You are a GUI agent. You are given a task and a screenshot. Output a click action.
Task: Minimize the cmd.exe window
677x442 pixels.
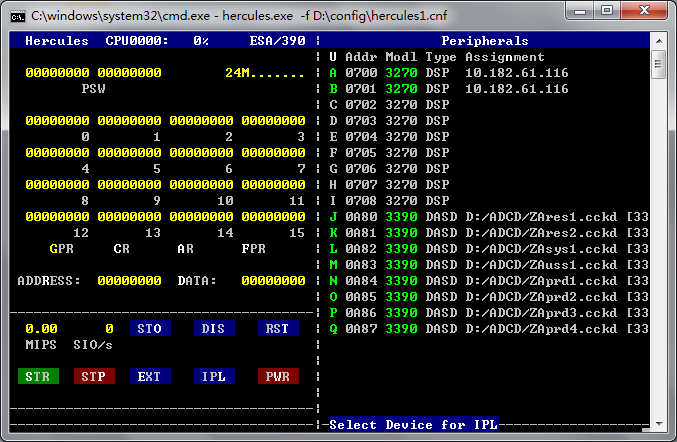pyautogui.click(x=581, y=10)
